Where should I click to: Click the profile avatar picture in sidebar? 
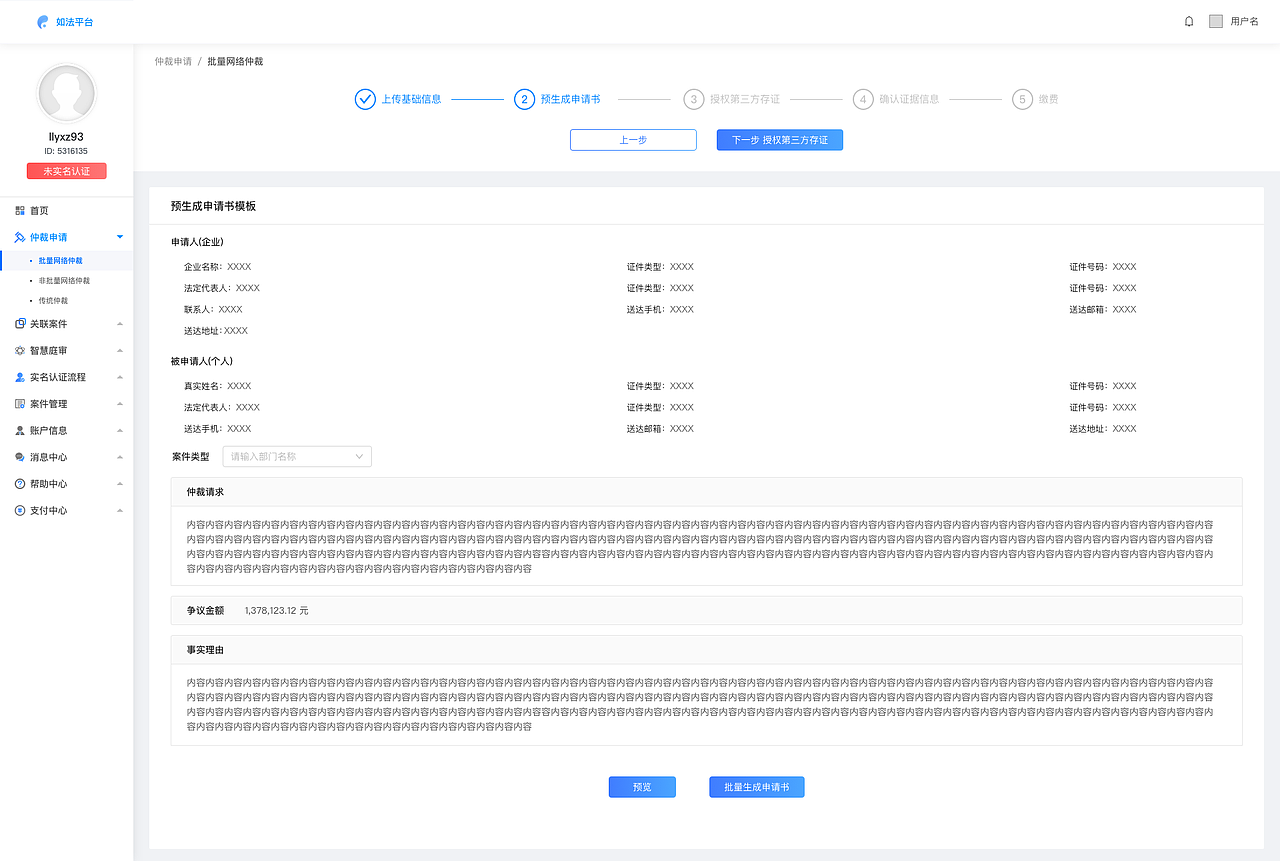[66, 93]
